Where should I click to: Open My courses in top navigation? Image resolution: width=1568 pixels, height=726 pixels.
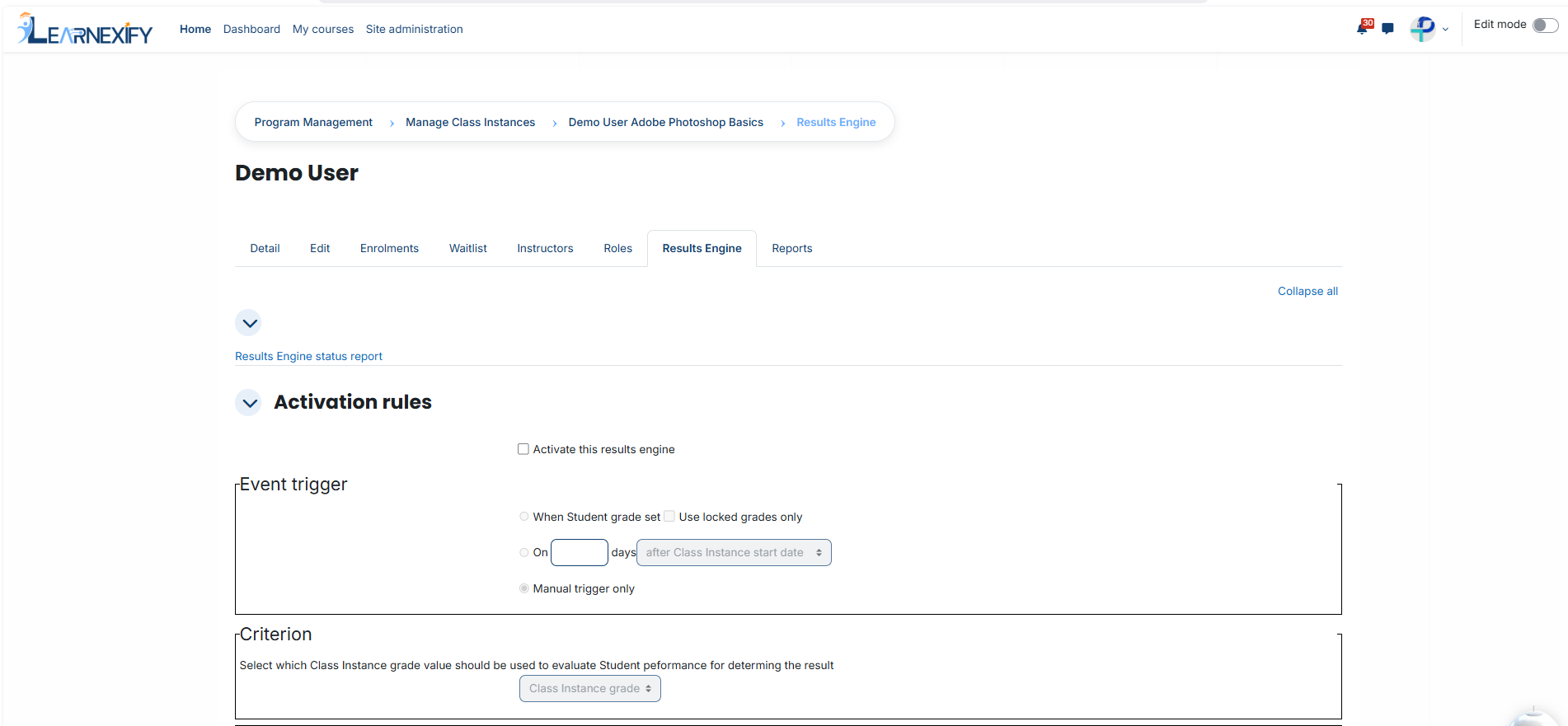pyautogui.click(x=323, y=29)
